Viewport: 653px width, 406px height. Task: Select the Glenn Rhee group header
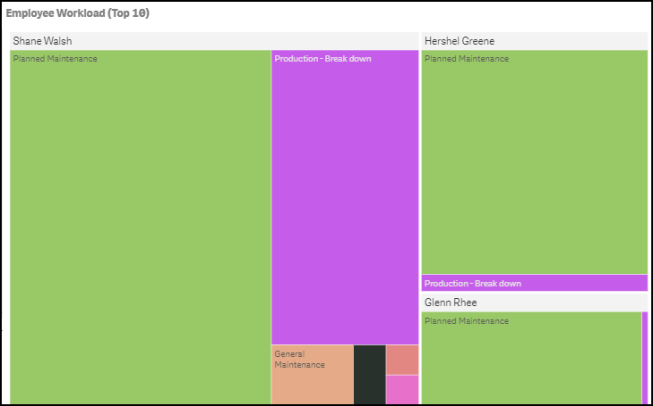coord(534,302)
